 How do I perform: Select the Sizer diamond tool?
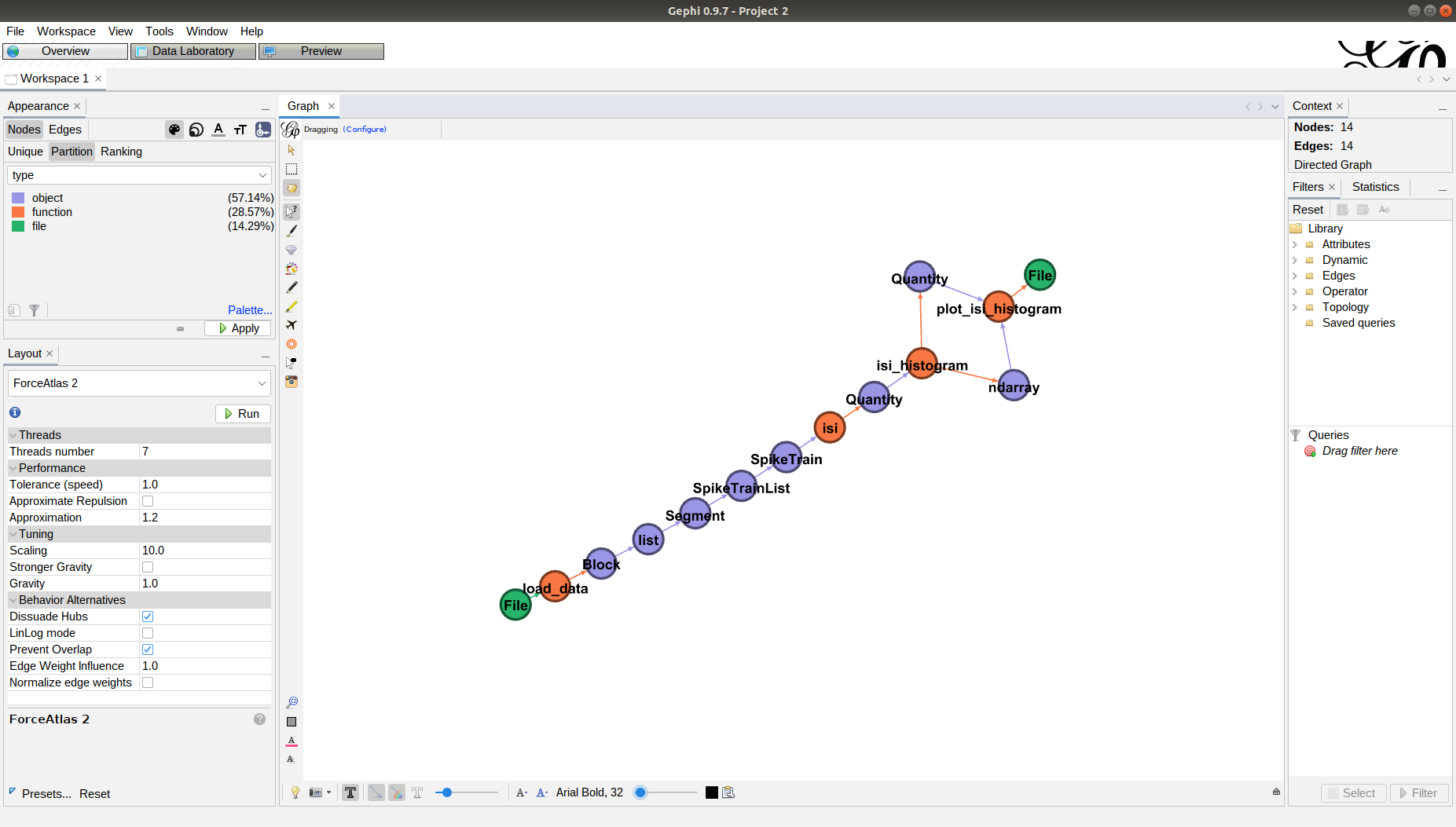click(292, 250)
